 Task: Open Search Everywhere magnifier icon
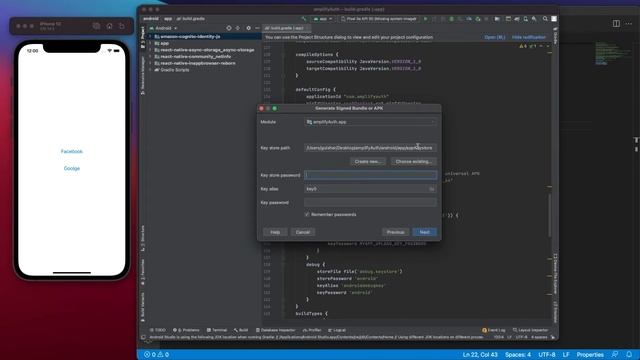tap(545, 19)
